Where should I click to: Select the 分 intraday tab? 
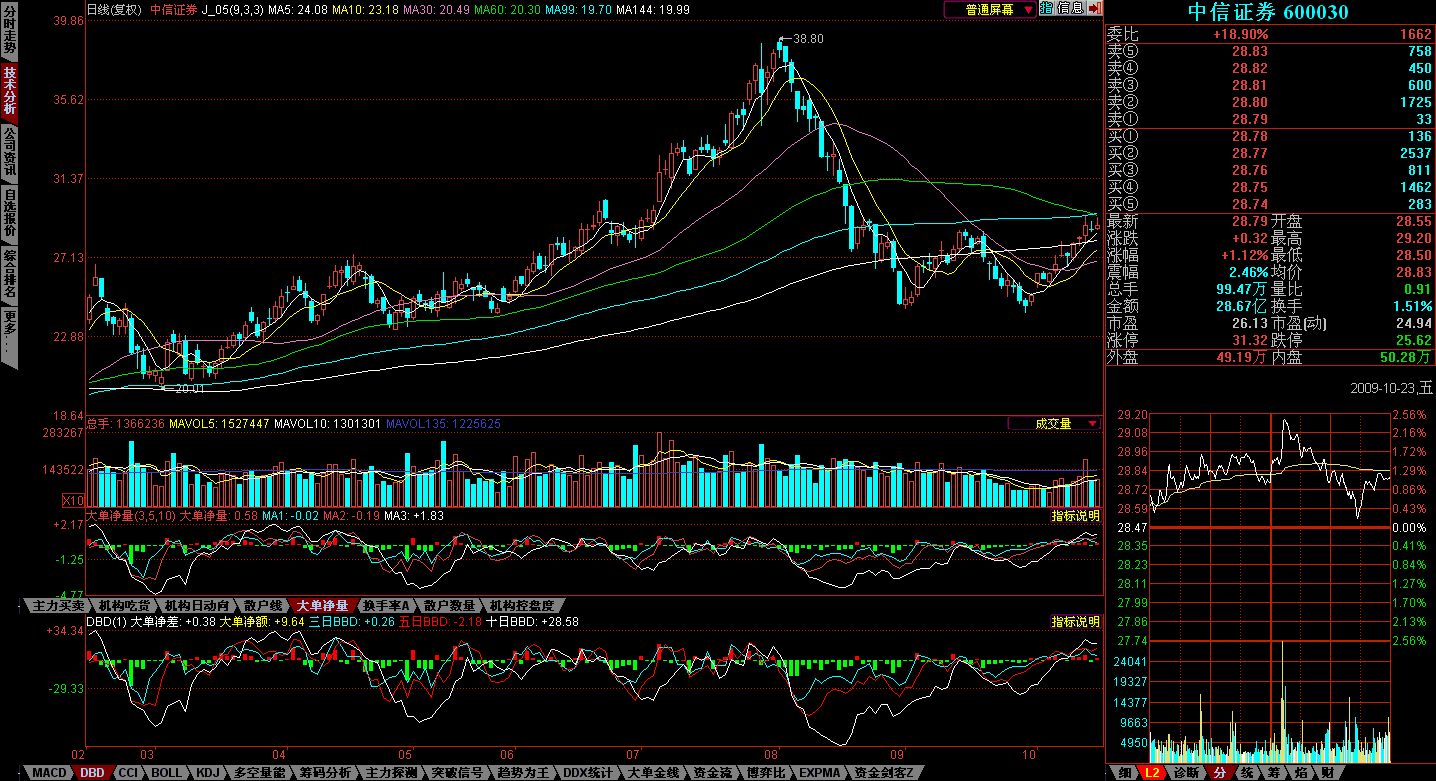click(1219, 773)
